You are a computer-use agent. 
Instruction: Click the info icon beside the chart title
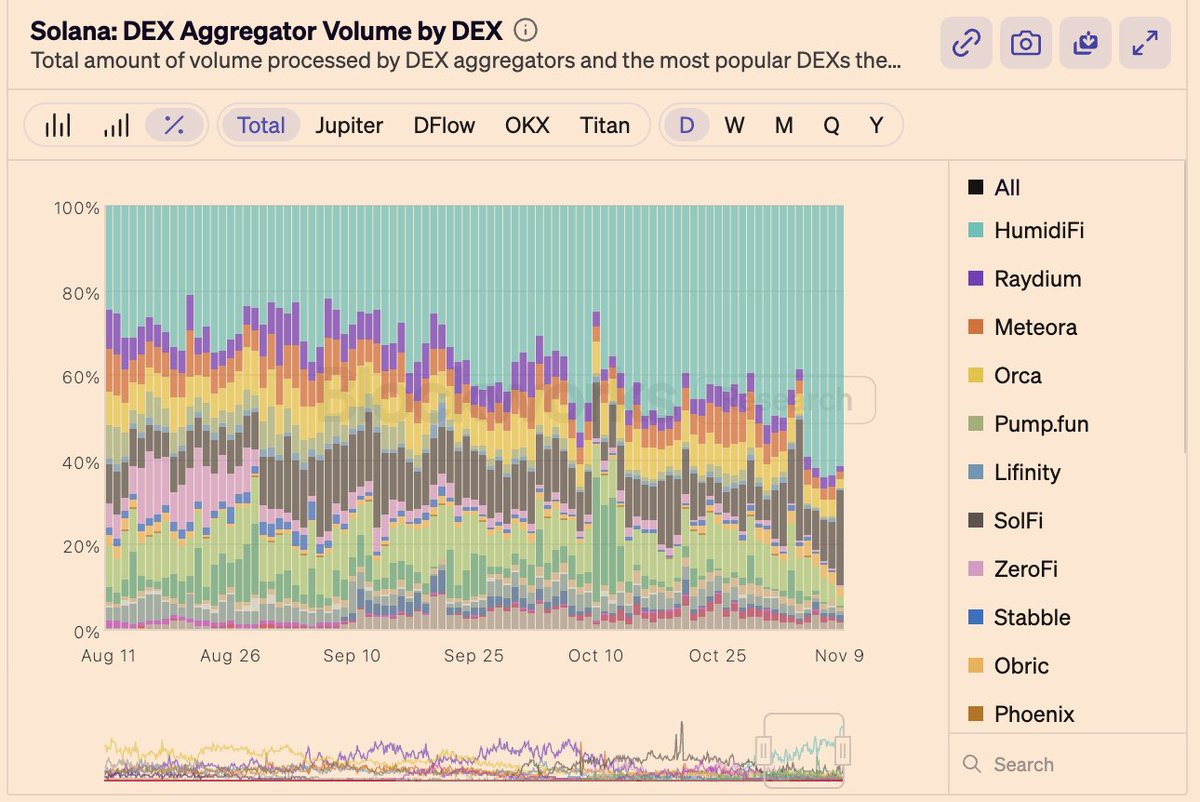[525, 30]
